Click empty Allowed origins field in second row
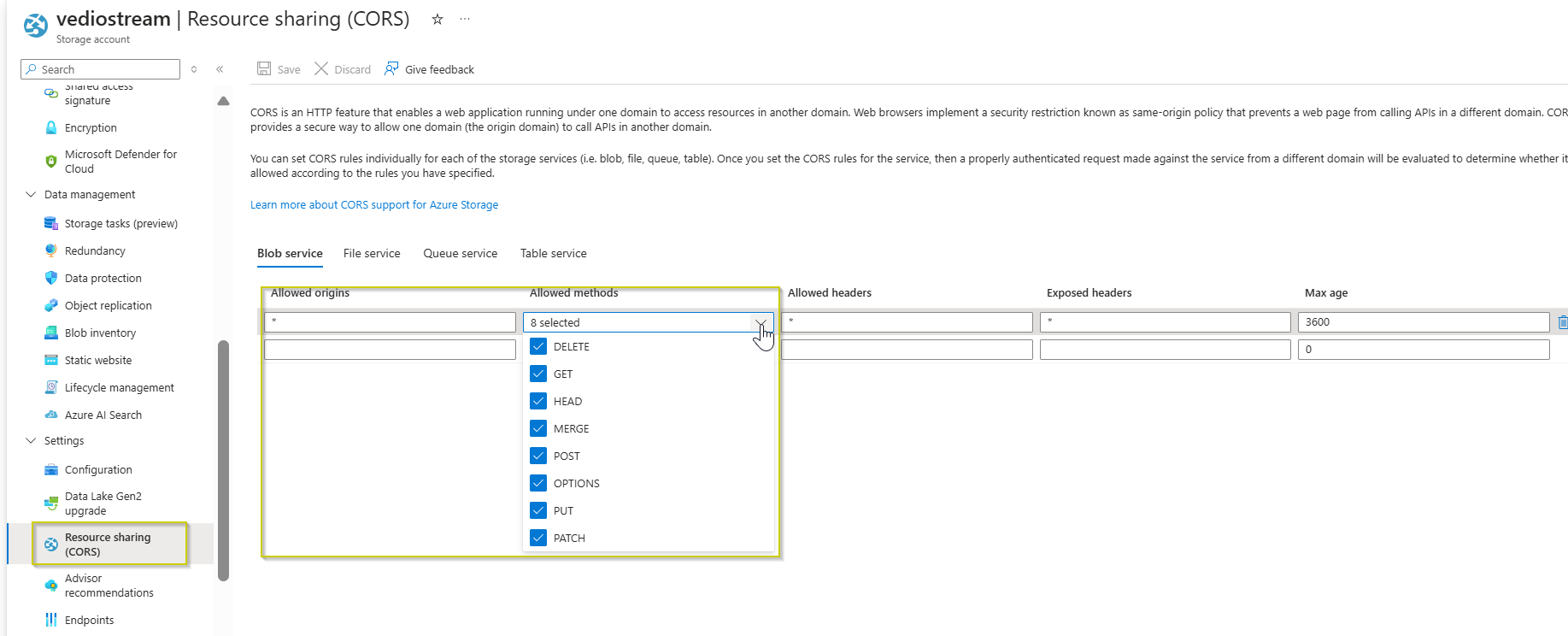 pyautogui.click(x=390, y=350)
